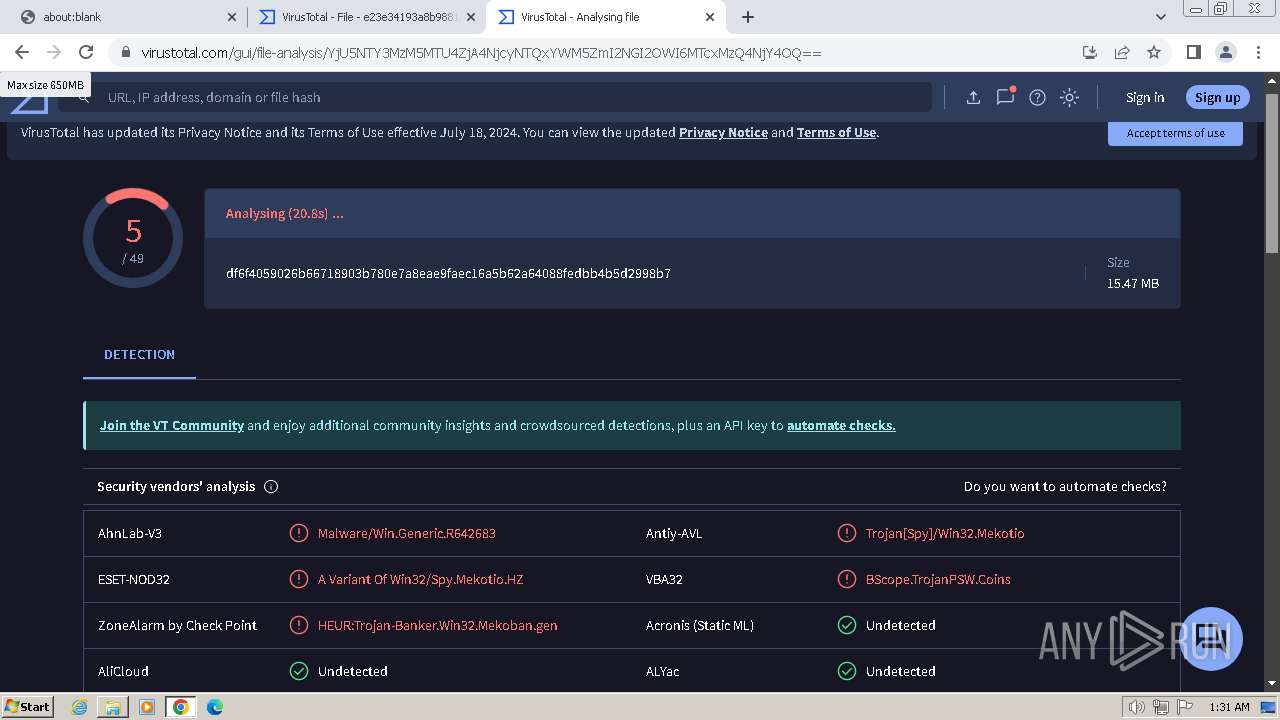1280x720 pixels.
Task: Click Accept terms of use button
Action: tap(1175, 133)
